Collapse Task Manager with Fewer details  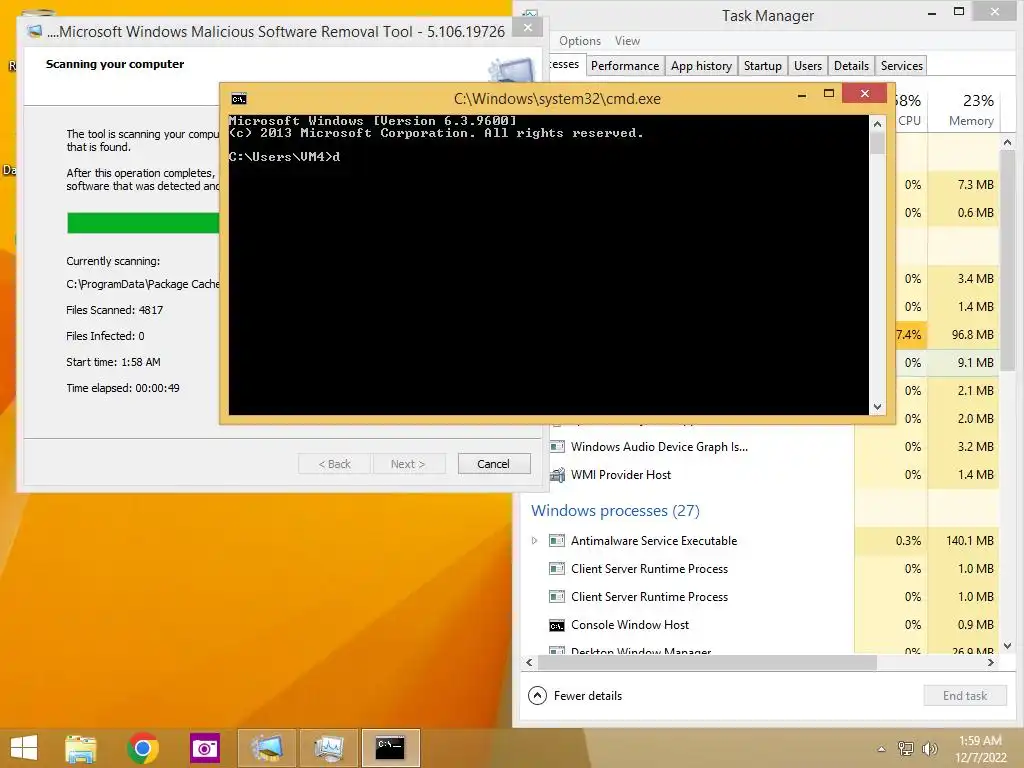click(x=575, y=696)
